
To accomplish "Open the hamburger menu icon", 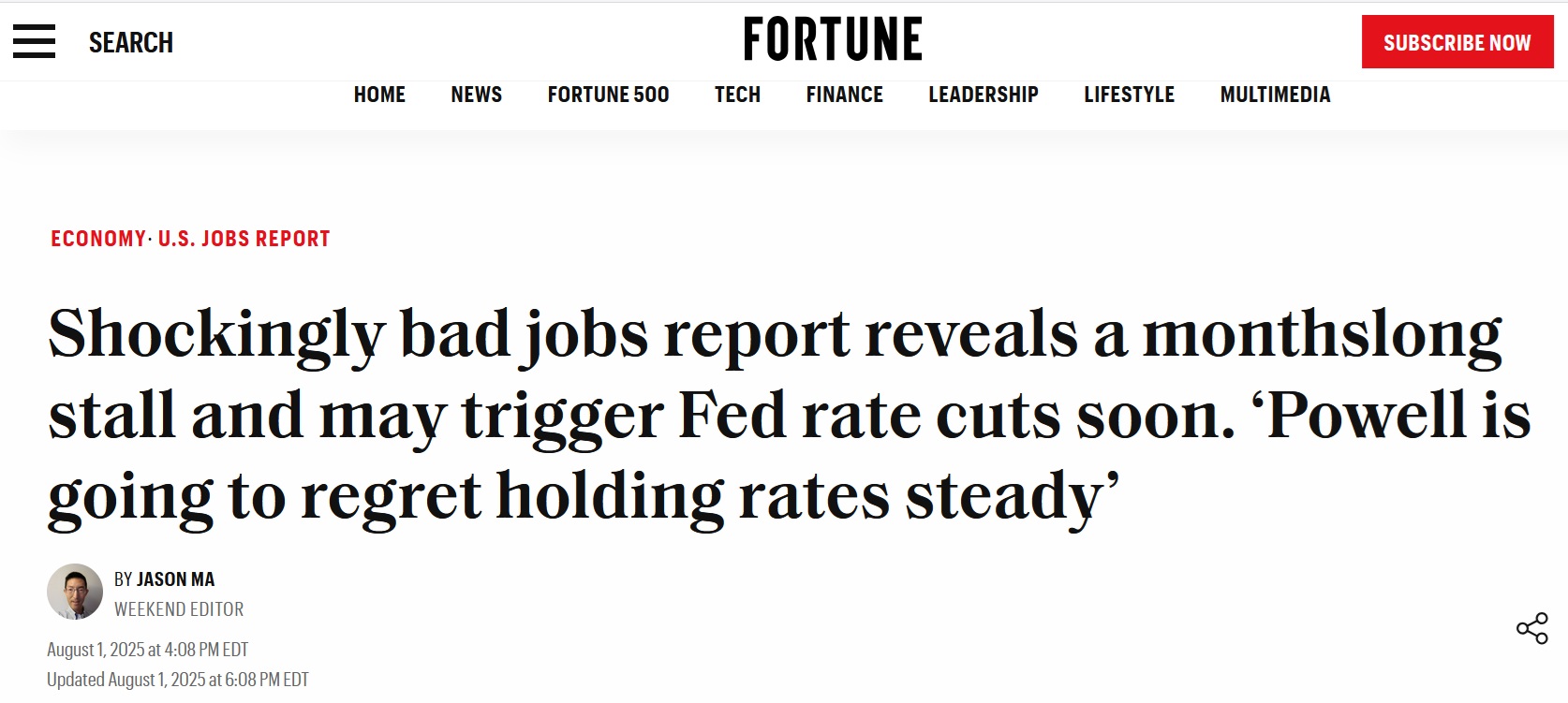I will [34, 42].
